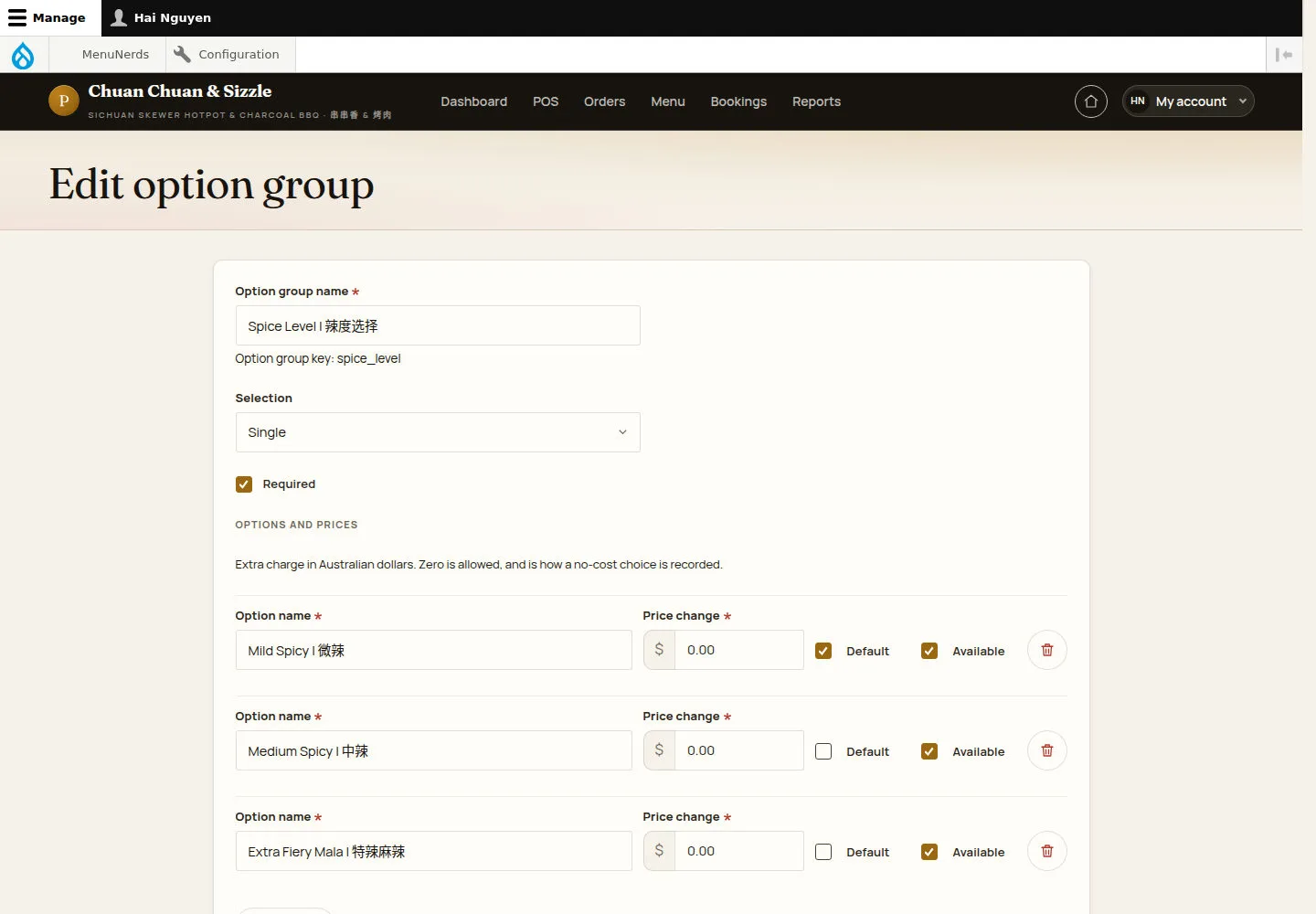
Task: Edit the Mild Spicy option name field
Action: [x=433, y=650]
